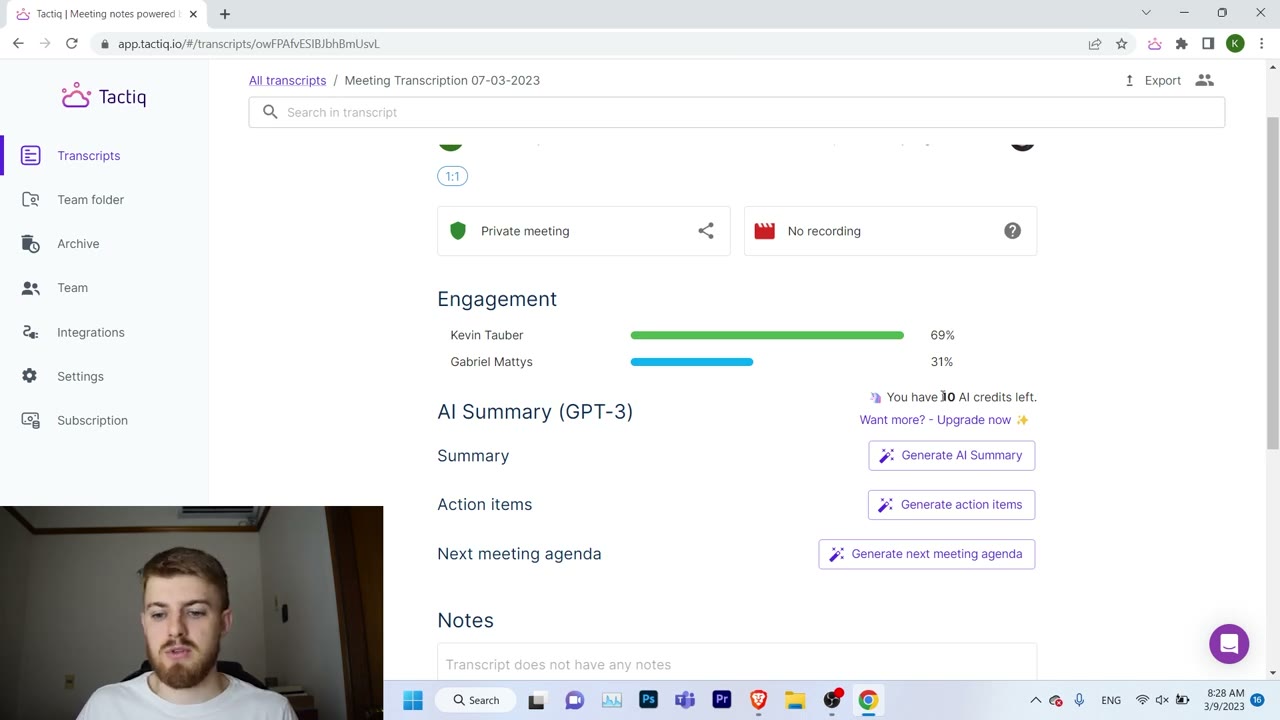The image size is (1280, 720).
Task: Go to the Archive section
Action: [x=78, y=244]
